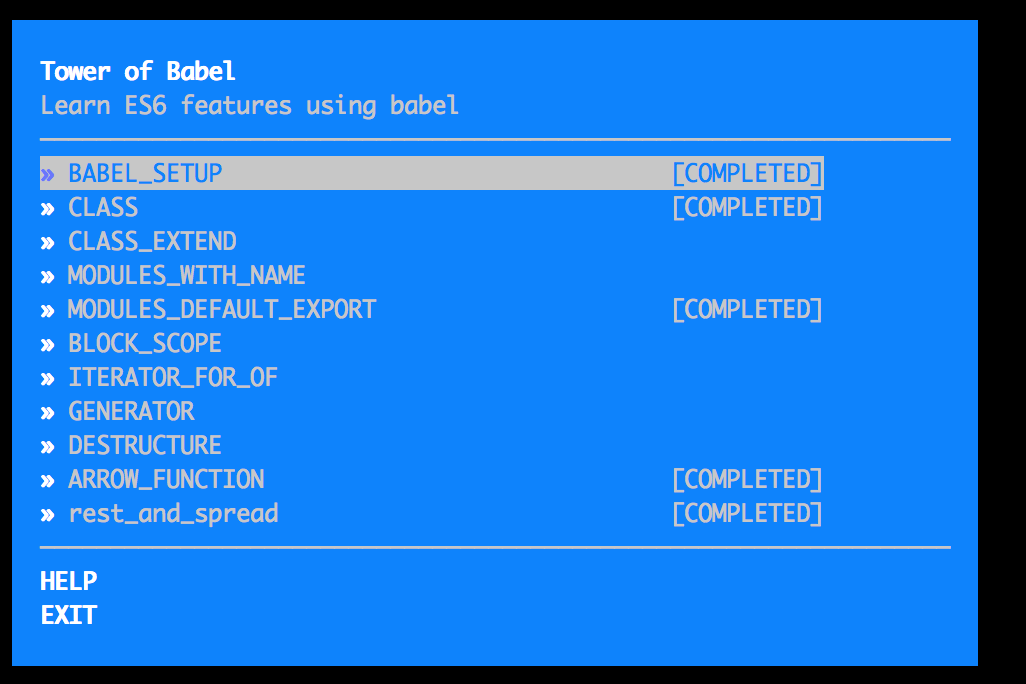Open the DESTRUCTURE exercise
This screenshot has width=1026, height=684.
(x=145, y=445)
